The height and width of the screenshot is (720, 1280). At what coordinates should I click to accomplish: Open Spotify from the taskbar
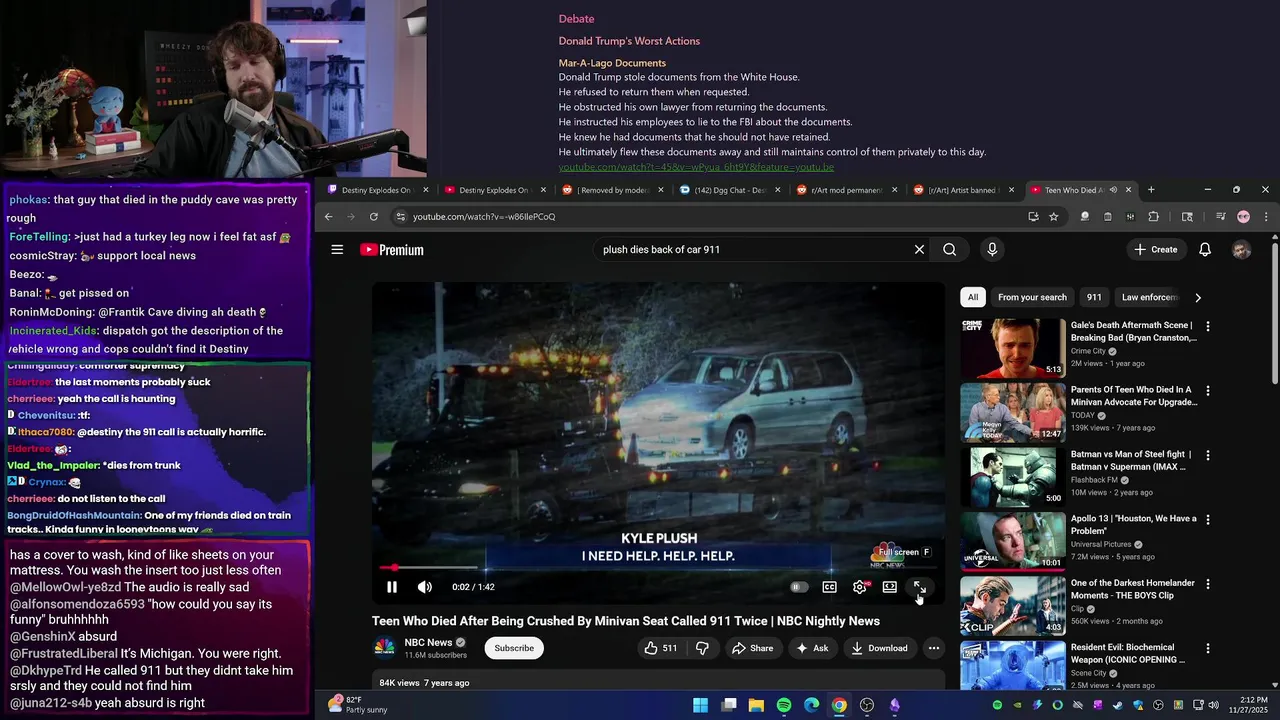[x=784, y=705]
